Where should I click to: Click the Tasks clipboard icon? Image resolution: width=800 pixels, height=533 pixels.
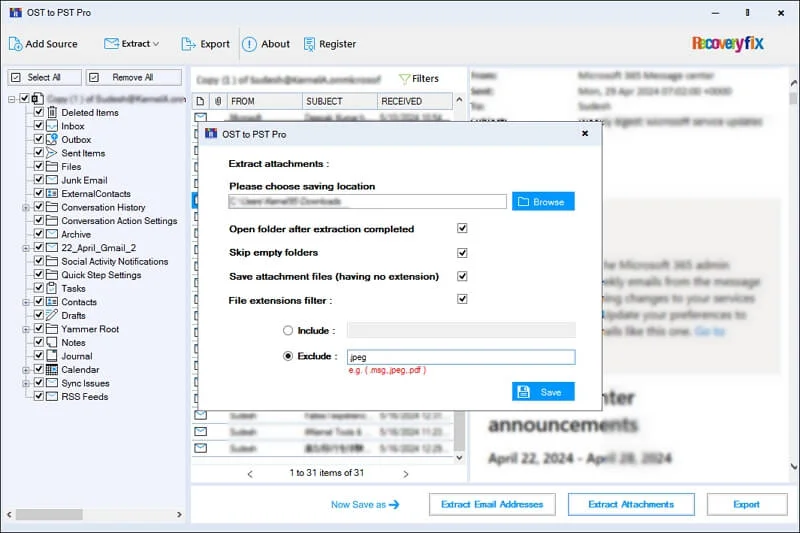point(52,288)
